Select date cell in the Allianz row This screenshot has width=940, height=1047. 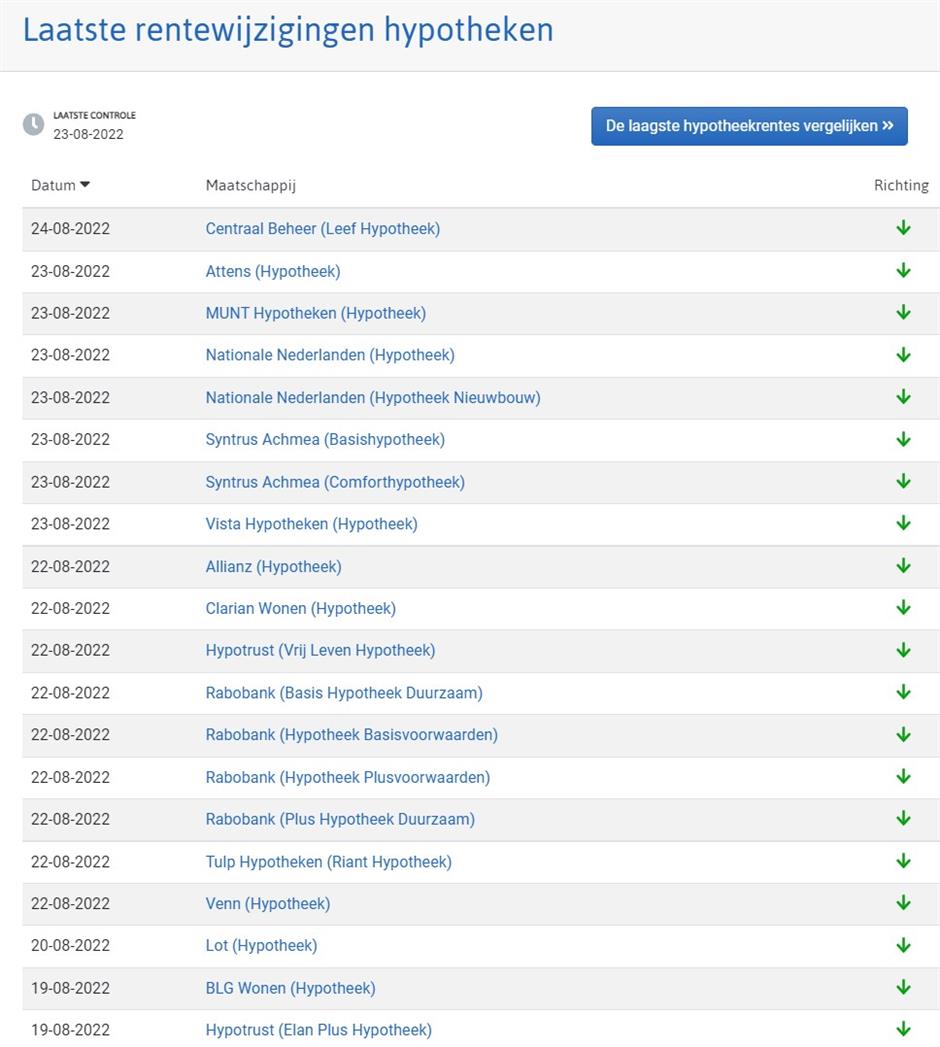[70, 566]
